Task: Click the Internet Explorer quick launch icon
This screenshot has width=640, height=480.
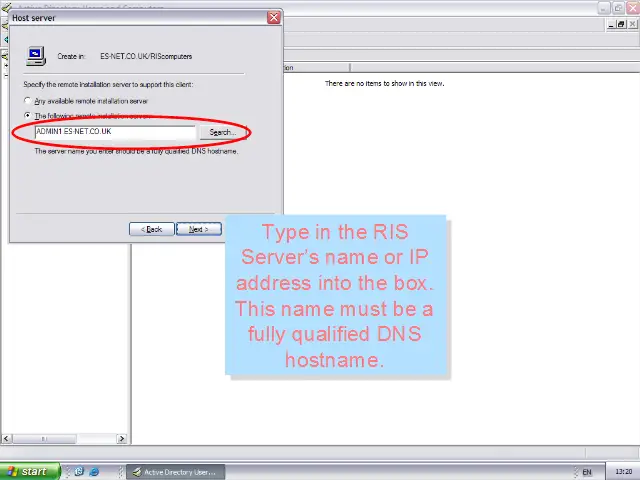Action: coord(95,471)
